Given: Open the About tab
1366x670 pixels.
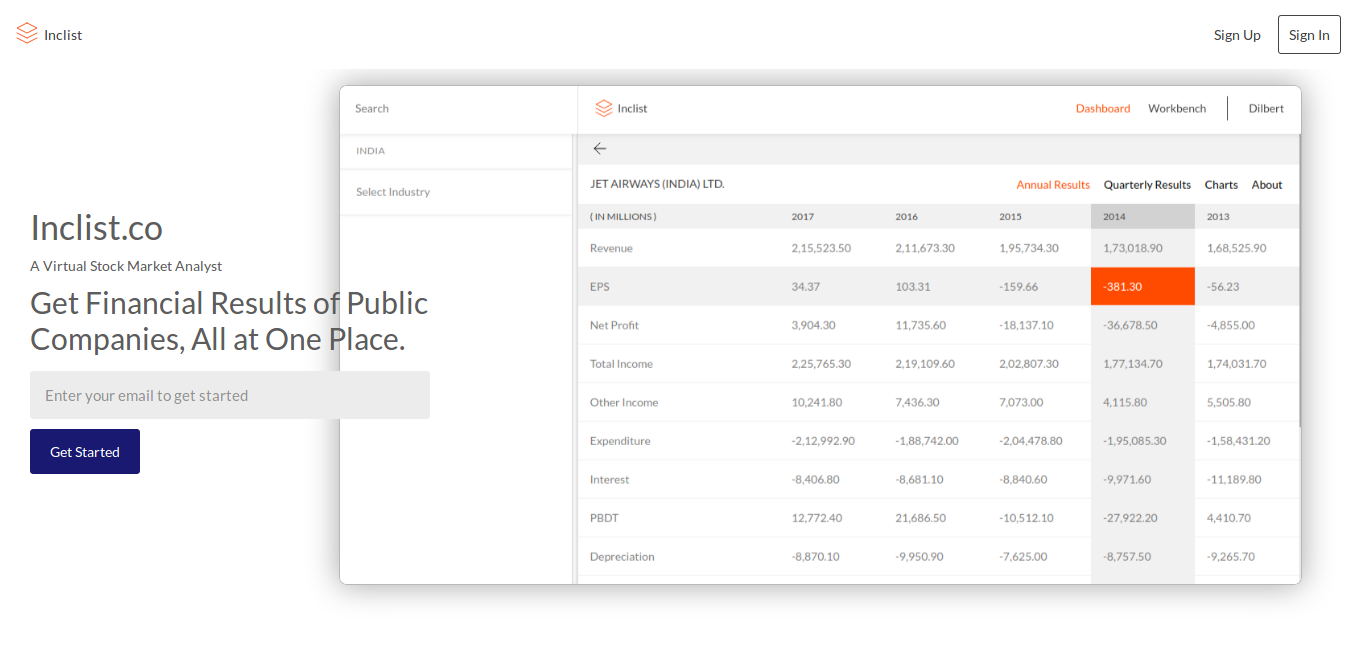Looking at the screenshot, I should 1267,185.
